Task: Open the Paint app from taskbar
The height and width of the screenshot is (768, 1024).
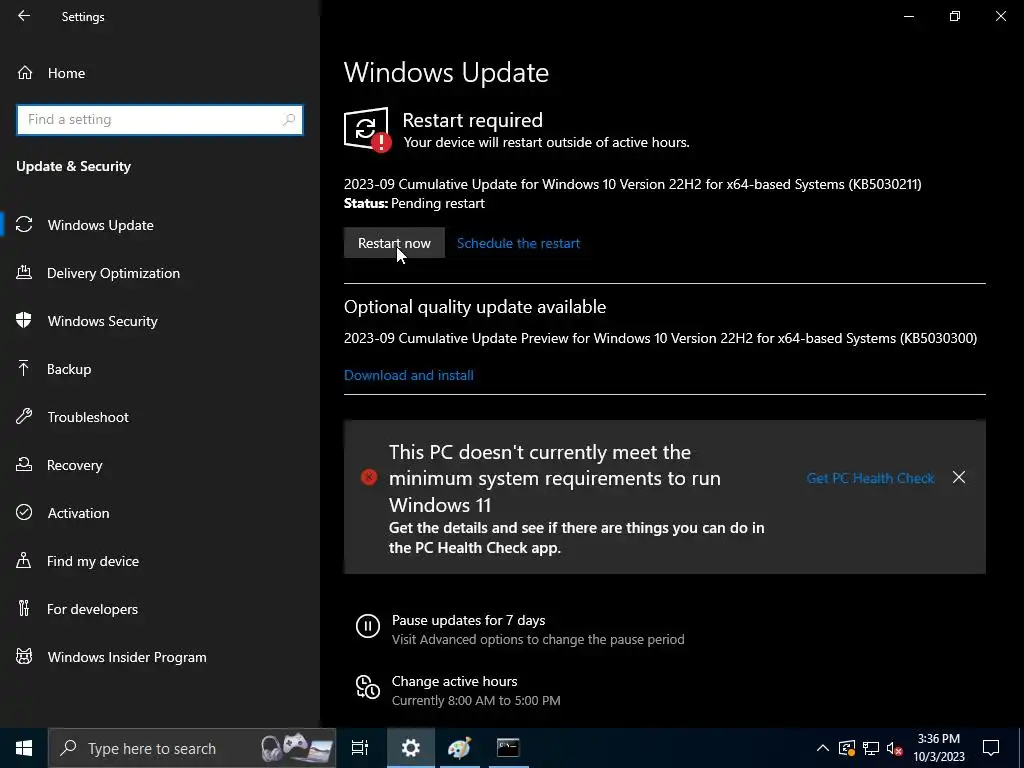Action: click(x=459, y=748)
